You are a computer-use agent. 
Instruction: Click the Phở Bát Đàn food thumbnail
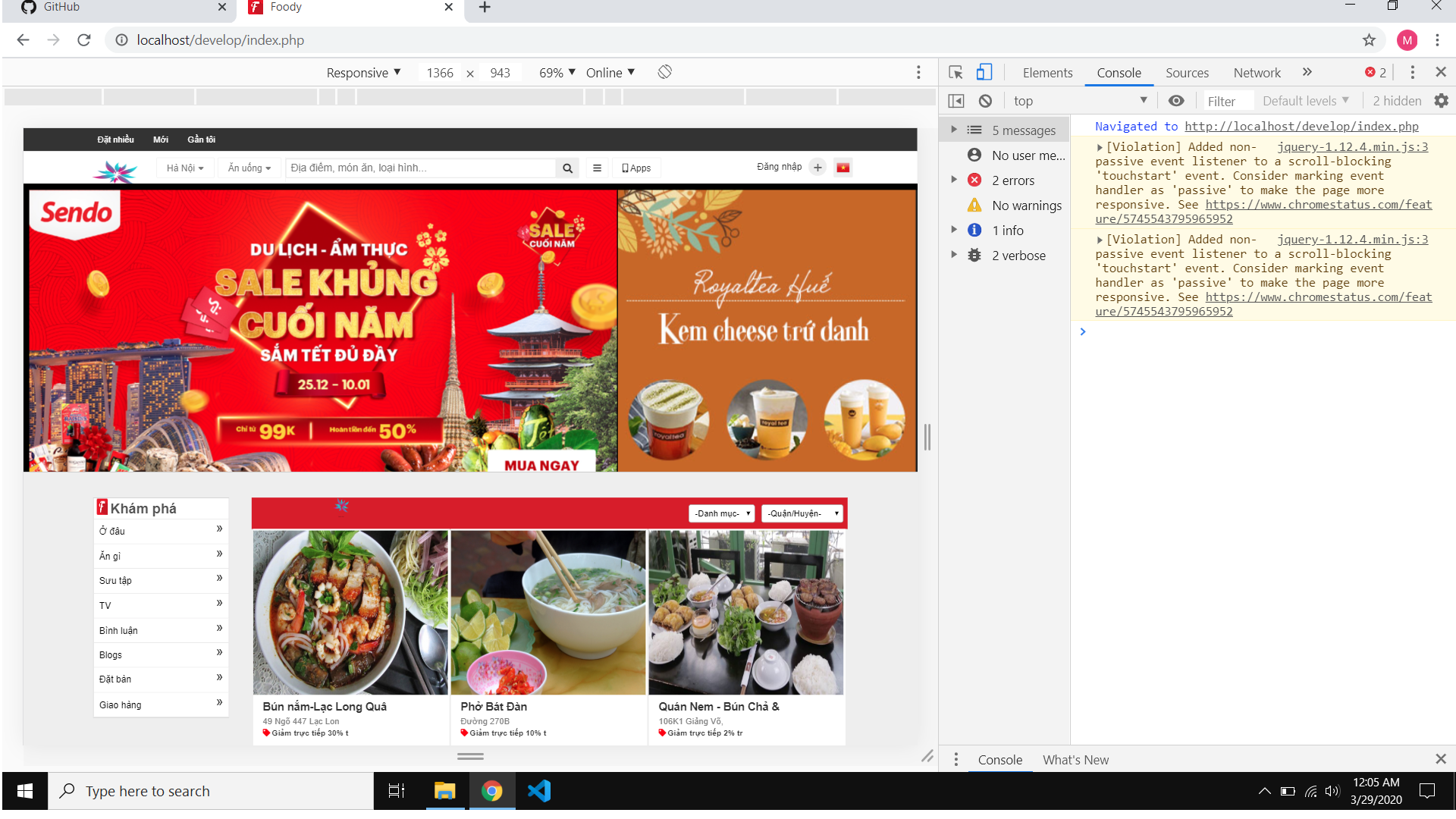(548, 613)
